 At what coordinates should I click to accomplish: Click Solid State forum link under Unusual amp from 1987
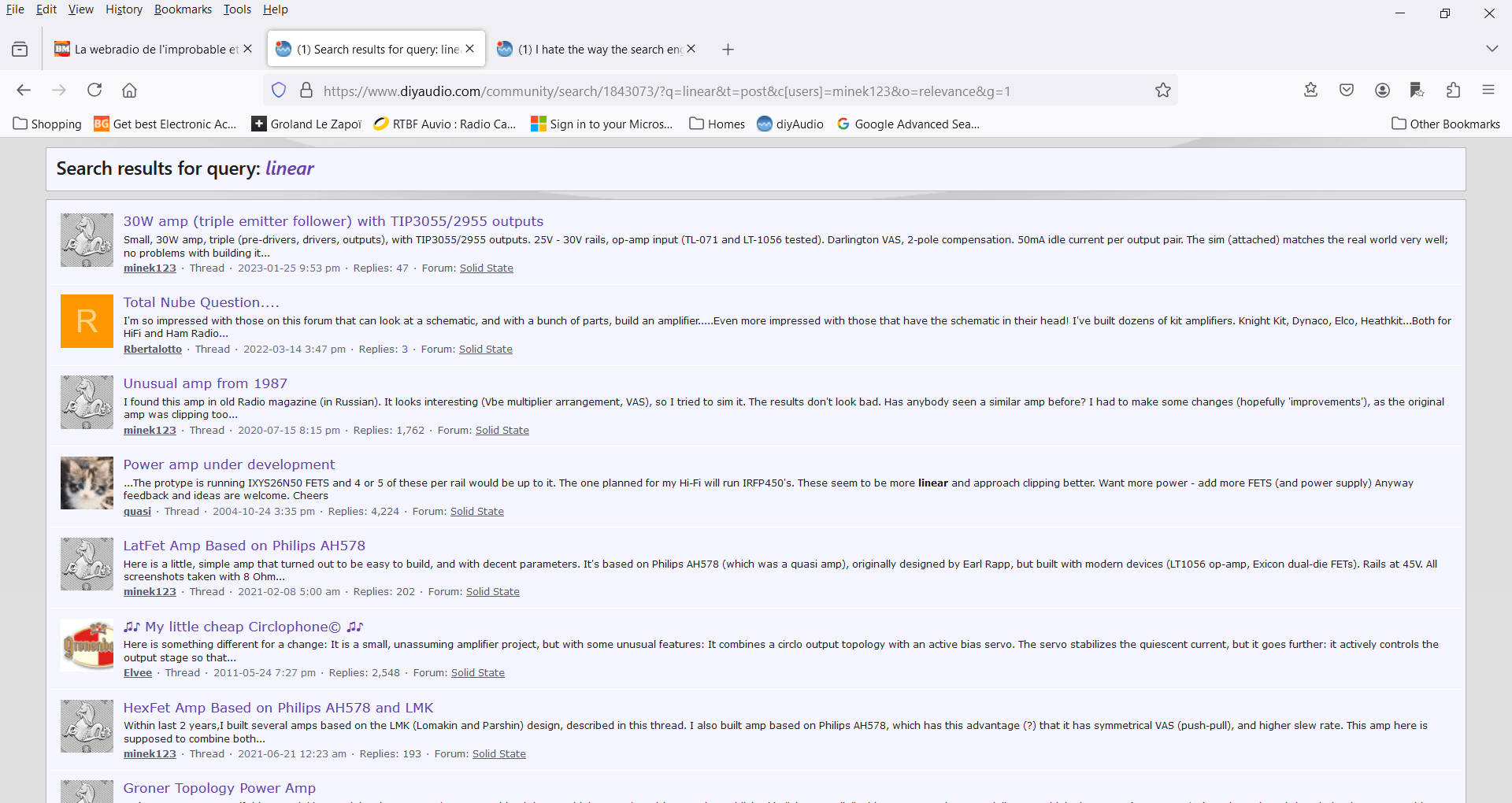click(502, 431)
